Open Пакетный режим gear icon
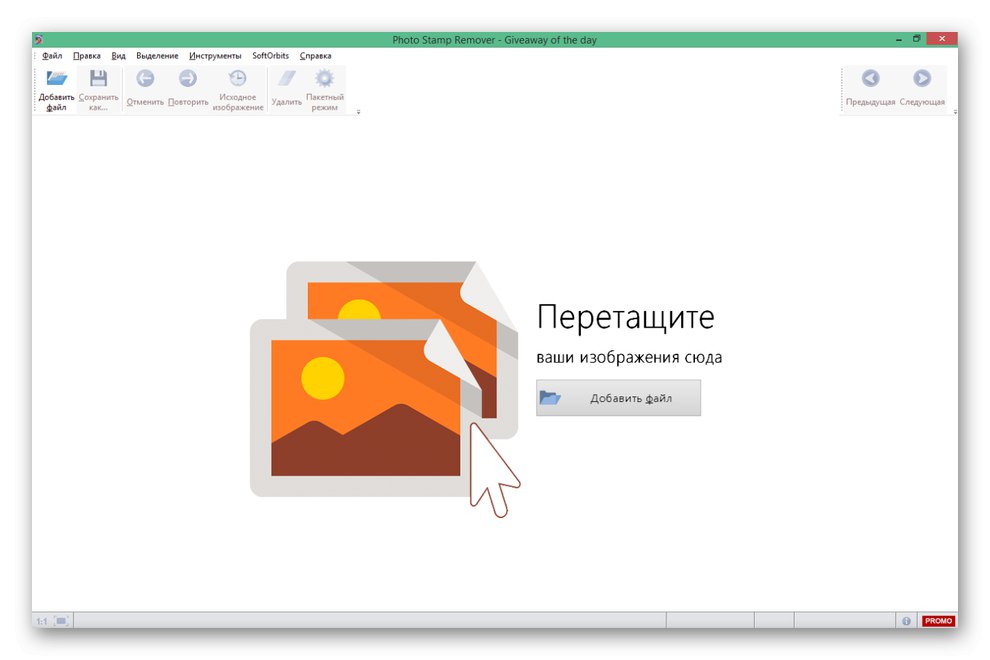Image resolution: width=990 pixels, height=660 pixels. (325, 79)
